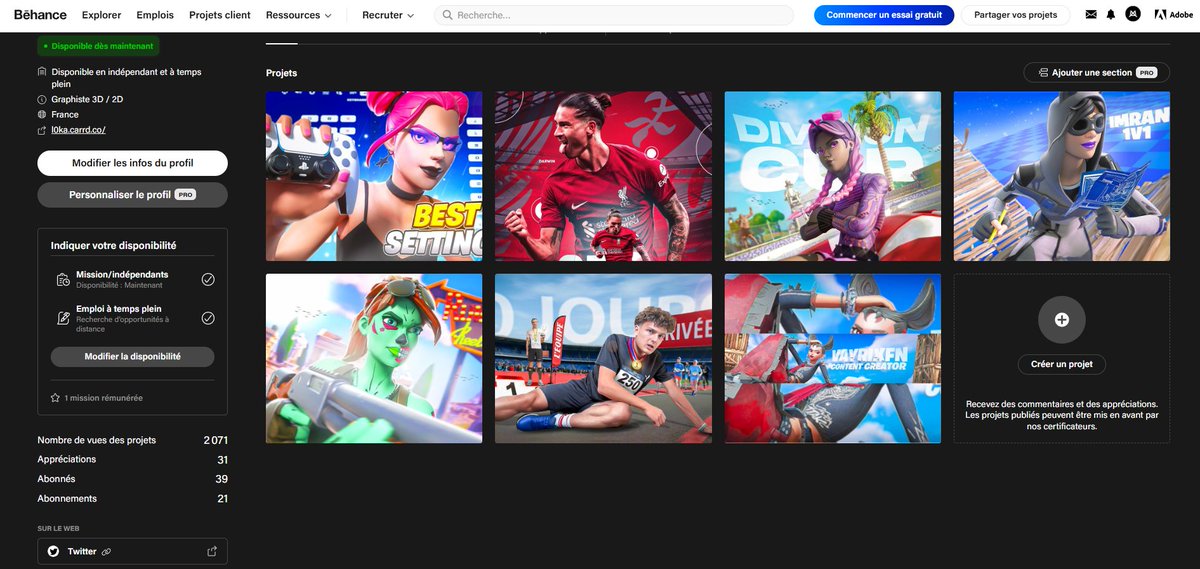Image resolution: width=1200 pixels, height=569 pixels.
Task: Open the marathon runner L'Équipe project thumbnail
Action: (x=603, y=358)
